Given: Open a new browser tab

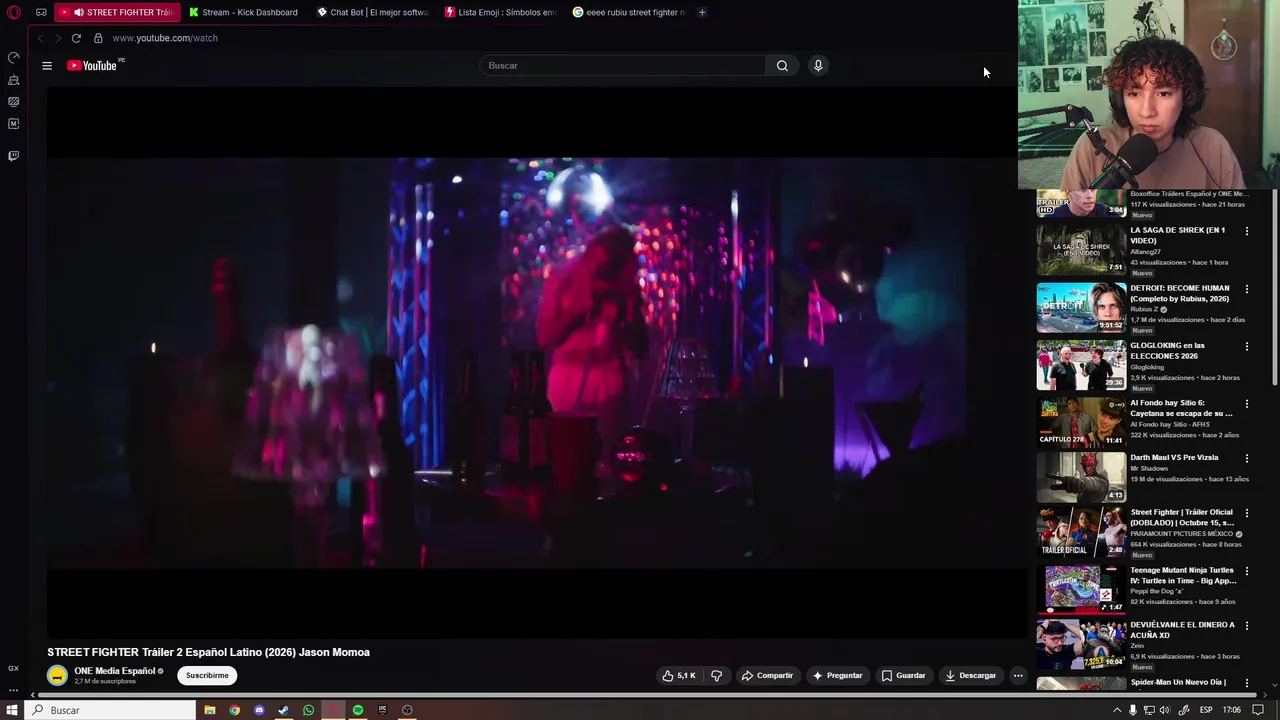Looking at the screenshot, I should (702, 12).
